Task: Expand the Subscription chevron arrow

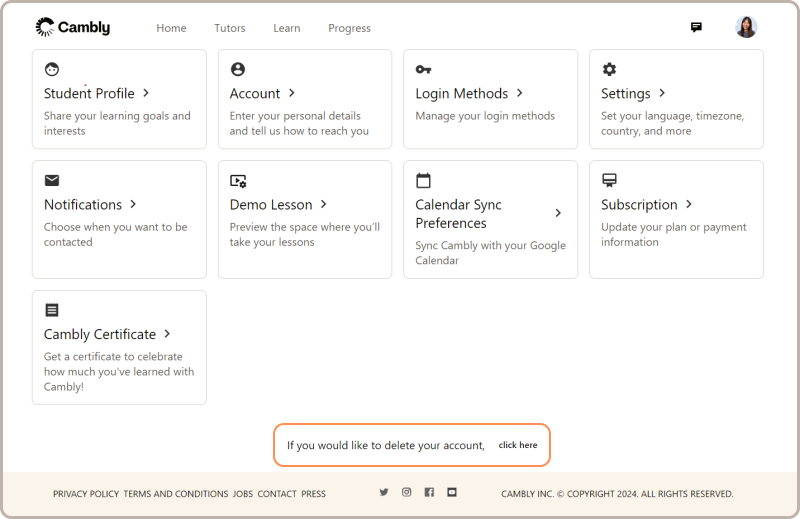Action: click(689, 204)
